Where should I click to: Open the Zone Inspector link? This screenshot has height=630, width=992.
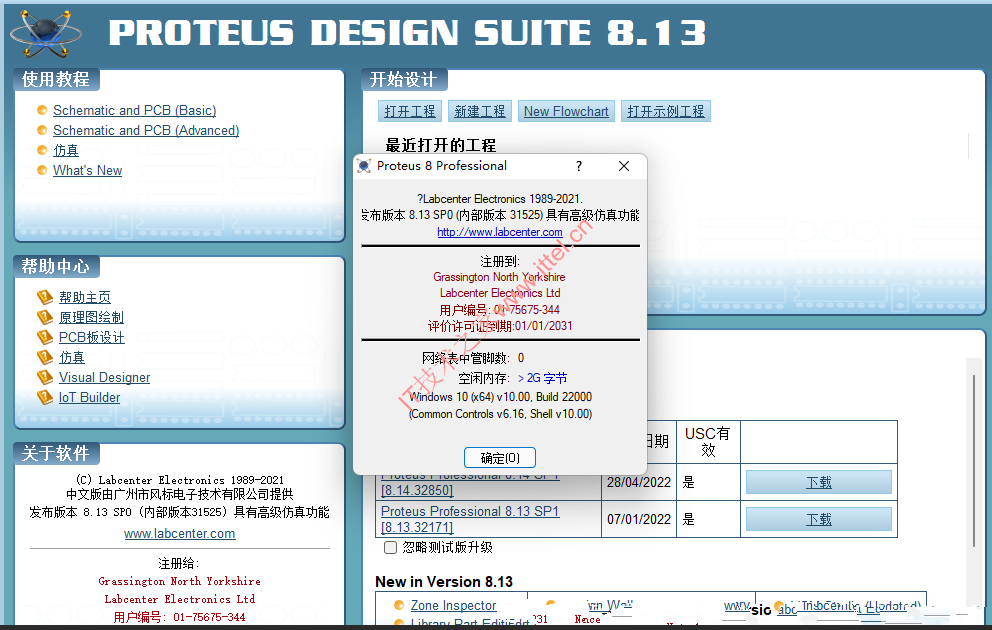[x=453, y=605]
